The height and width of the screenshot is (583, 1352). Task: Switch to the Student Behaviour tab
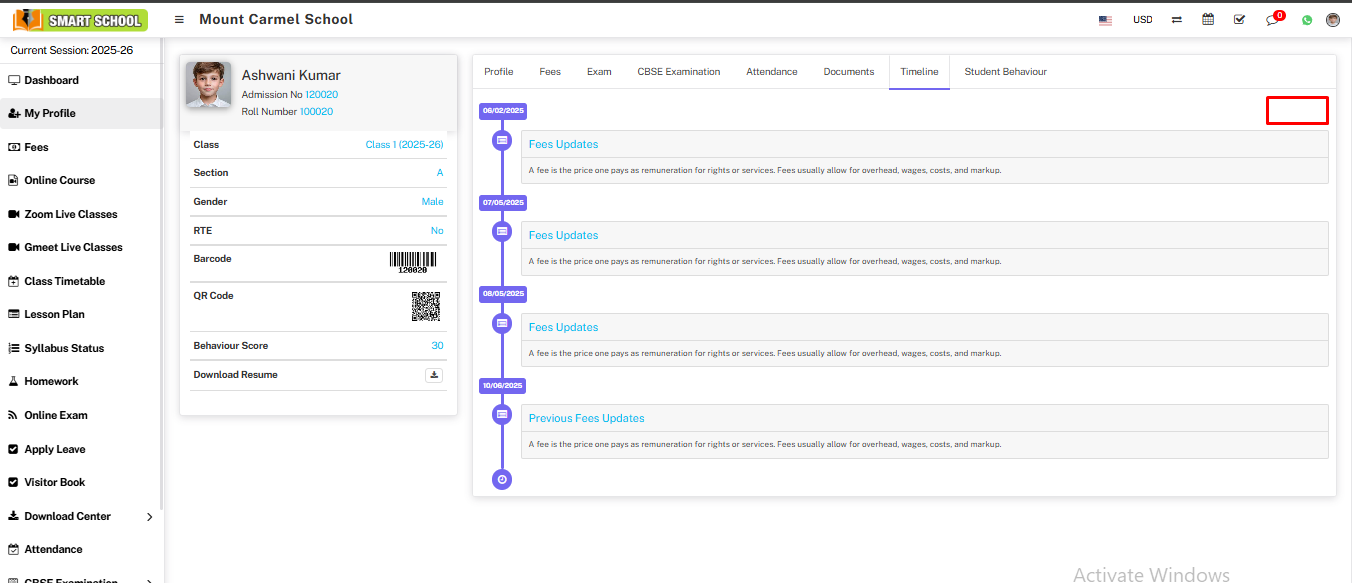[1005, 72]
